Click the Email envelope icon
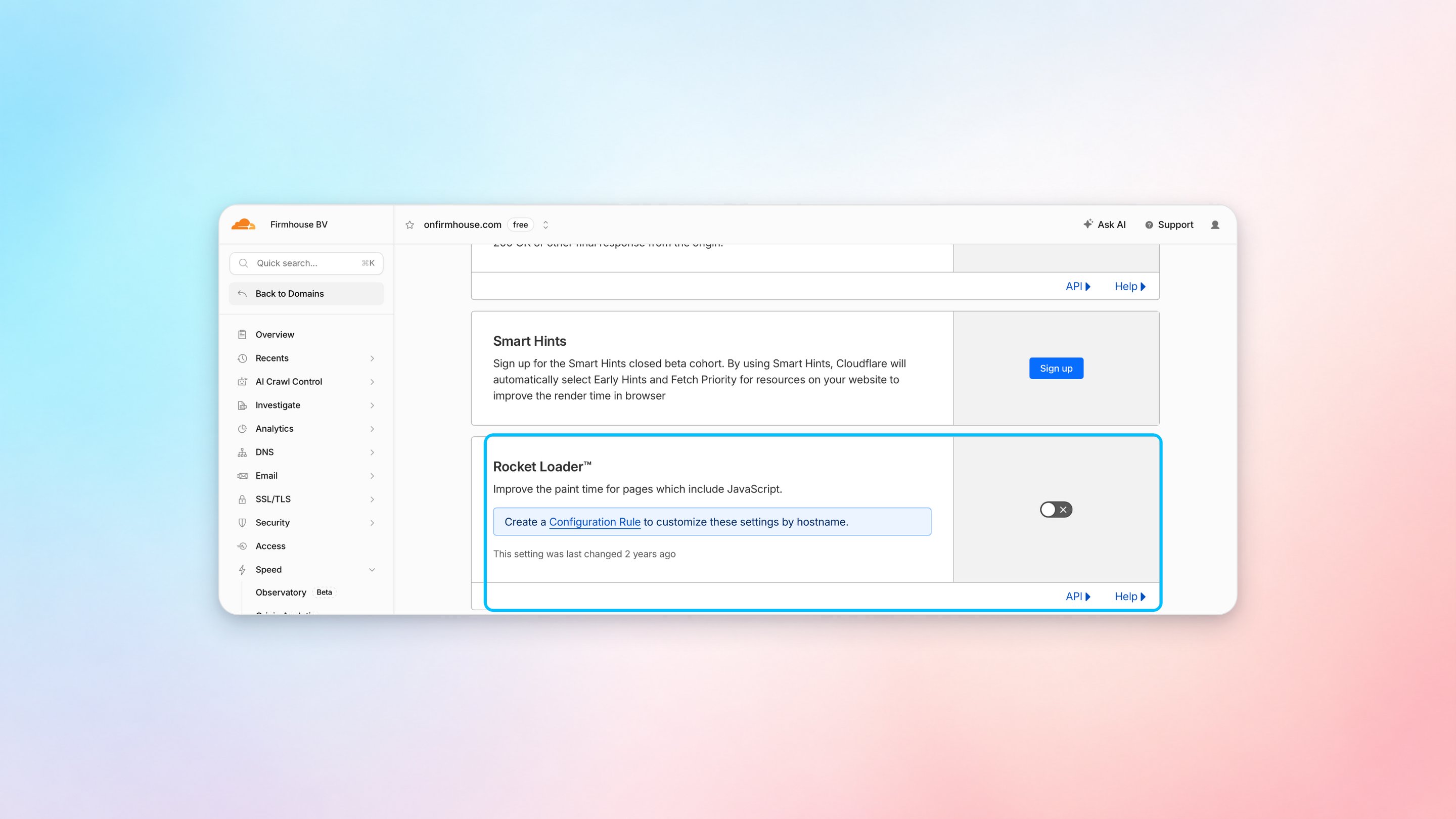The height and width of the screenshot is (819, 1456). [243, 476]
